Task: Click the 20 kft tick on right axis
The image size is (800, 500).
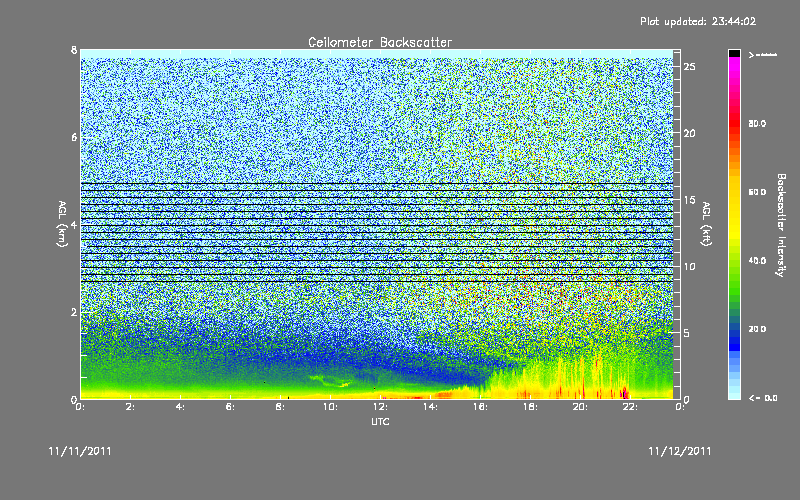Action: click(689, 133)
